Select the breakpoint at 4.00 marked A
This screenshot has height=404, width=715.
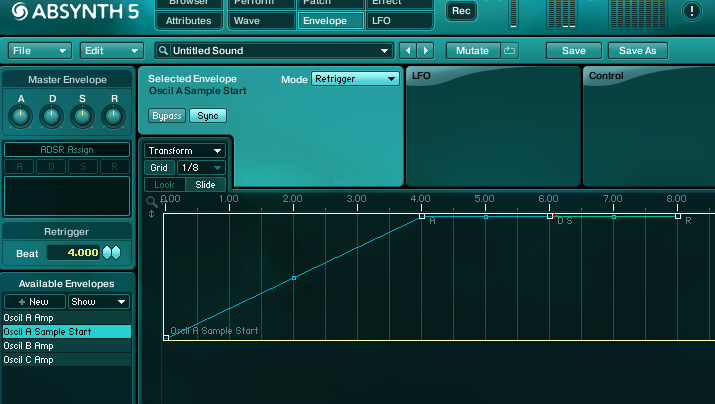[x=422, y=216]
